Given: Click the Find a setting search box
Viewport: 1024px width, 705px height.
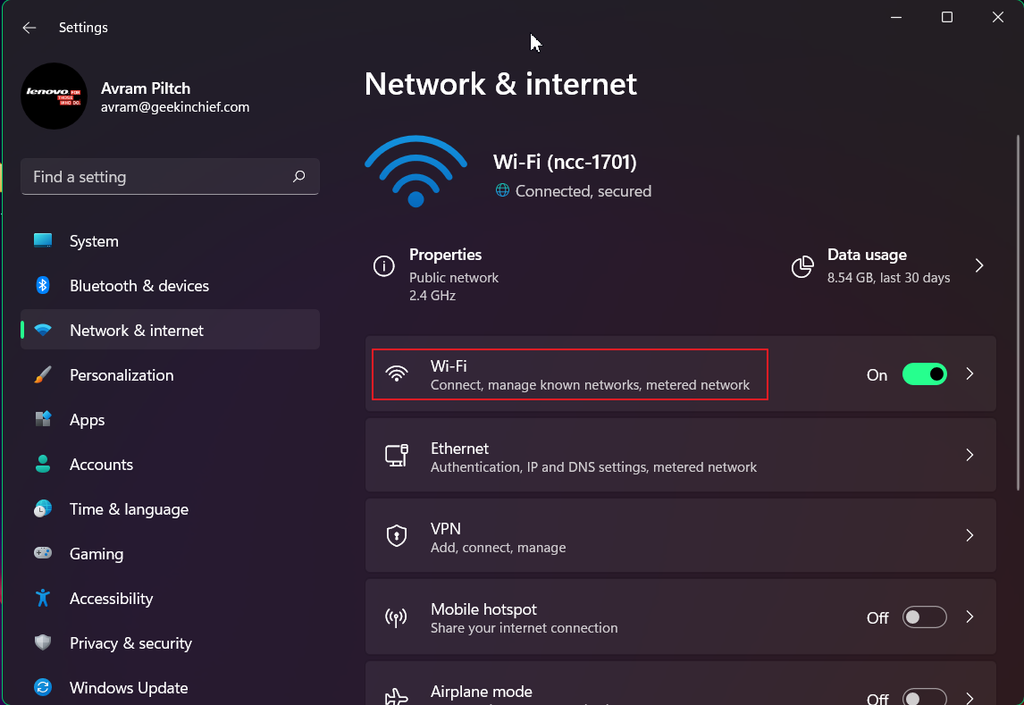Looking at the screenshot, I should pos(170,176).
